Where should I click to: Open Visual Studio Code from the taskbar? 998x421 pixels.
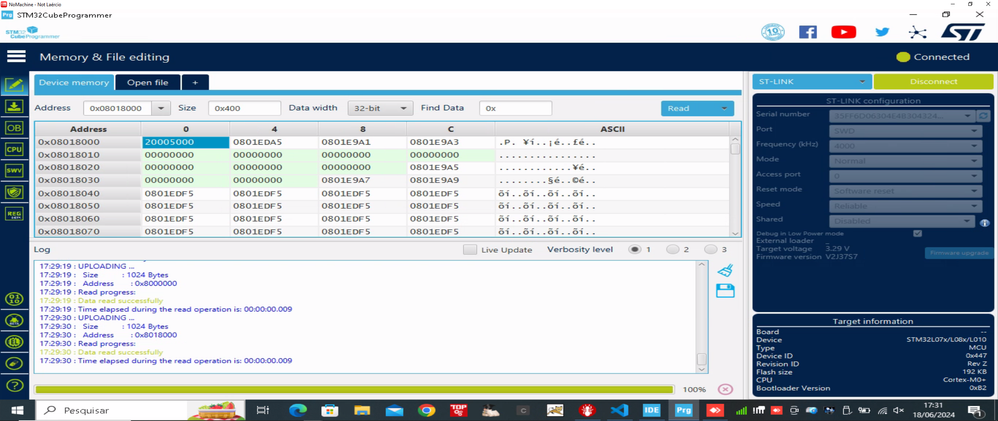[x=619, y=410]
